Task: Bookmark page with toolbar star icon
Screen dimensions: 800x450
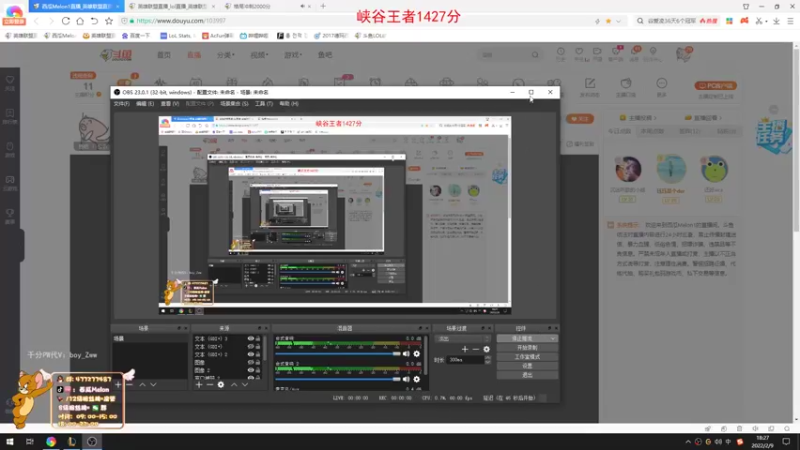Action: coord(109,21)
